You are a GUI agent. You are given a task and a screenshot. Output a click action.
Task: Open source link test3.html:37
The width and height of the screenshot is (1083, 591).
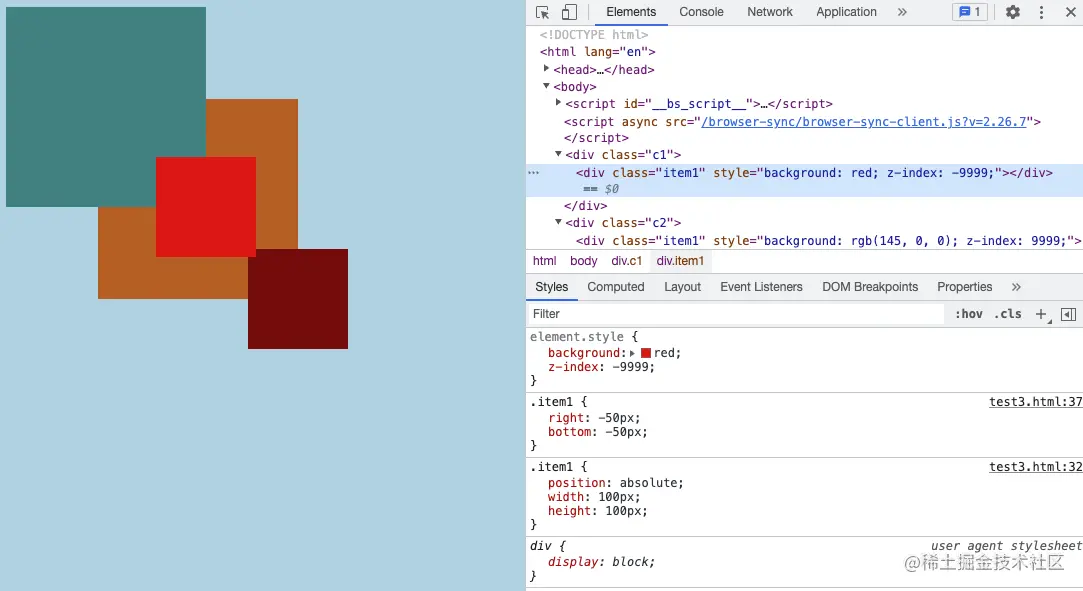coord(1035,402)
